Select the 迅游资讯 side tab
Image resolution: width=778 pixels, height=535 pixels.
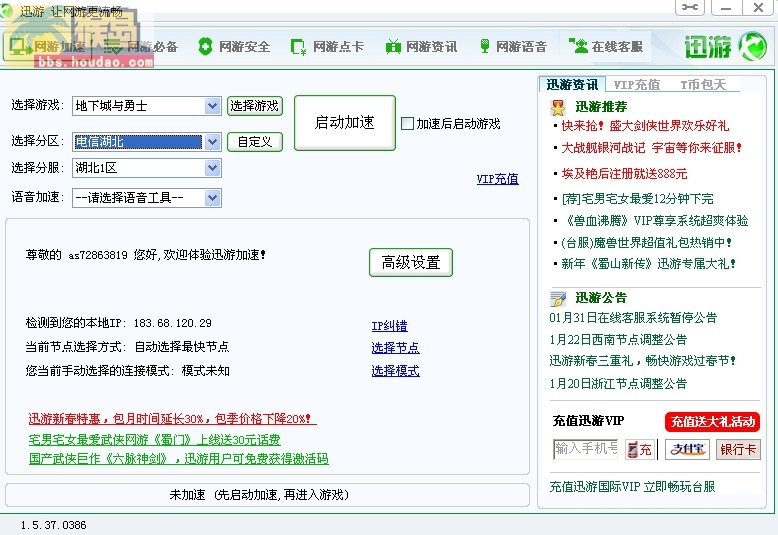click(x=572, y=84)
